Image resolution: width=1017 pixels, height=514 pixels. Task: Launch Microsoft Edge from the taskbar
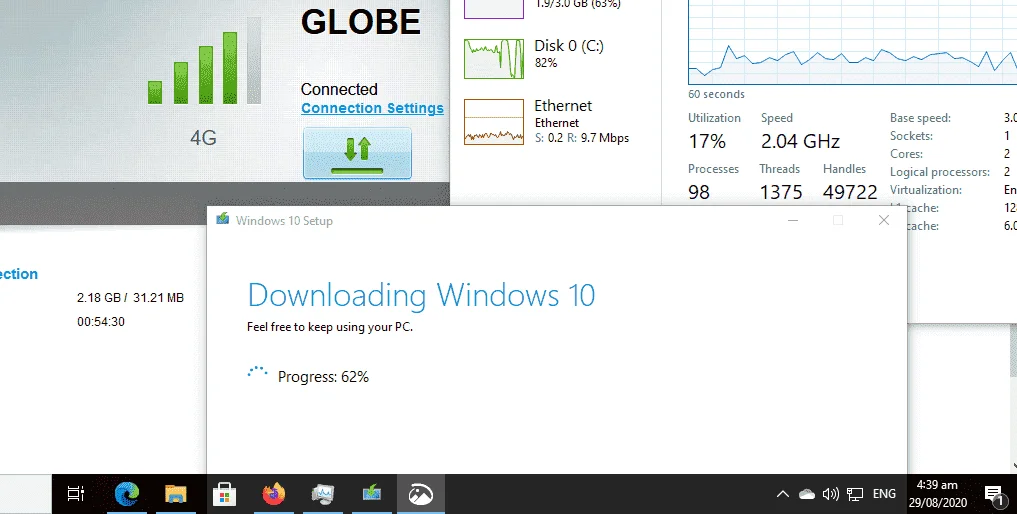(x=126, y=495)
